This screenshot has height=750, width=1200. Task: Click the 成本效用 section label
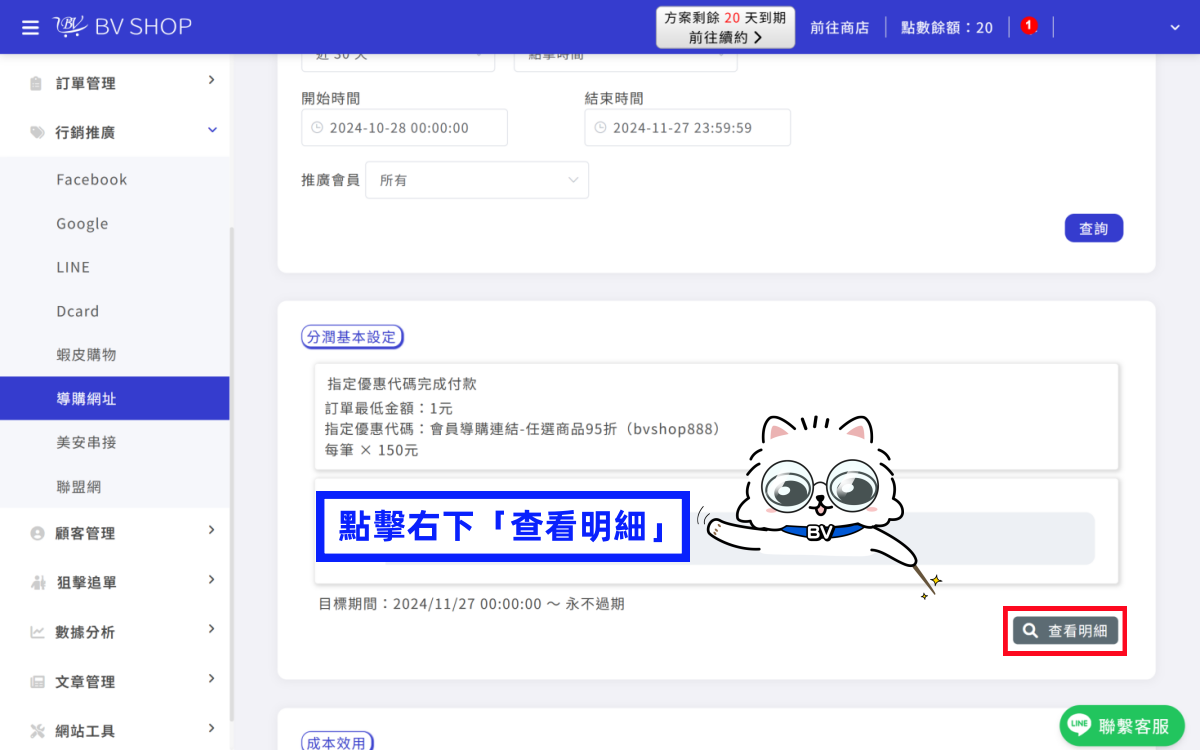point(338,742)
